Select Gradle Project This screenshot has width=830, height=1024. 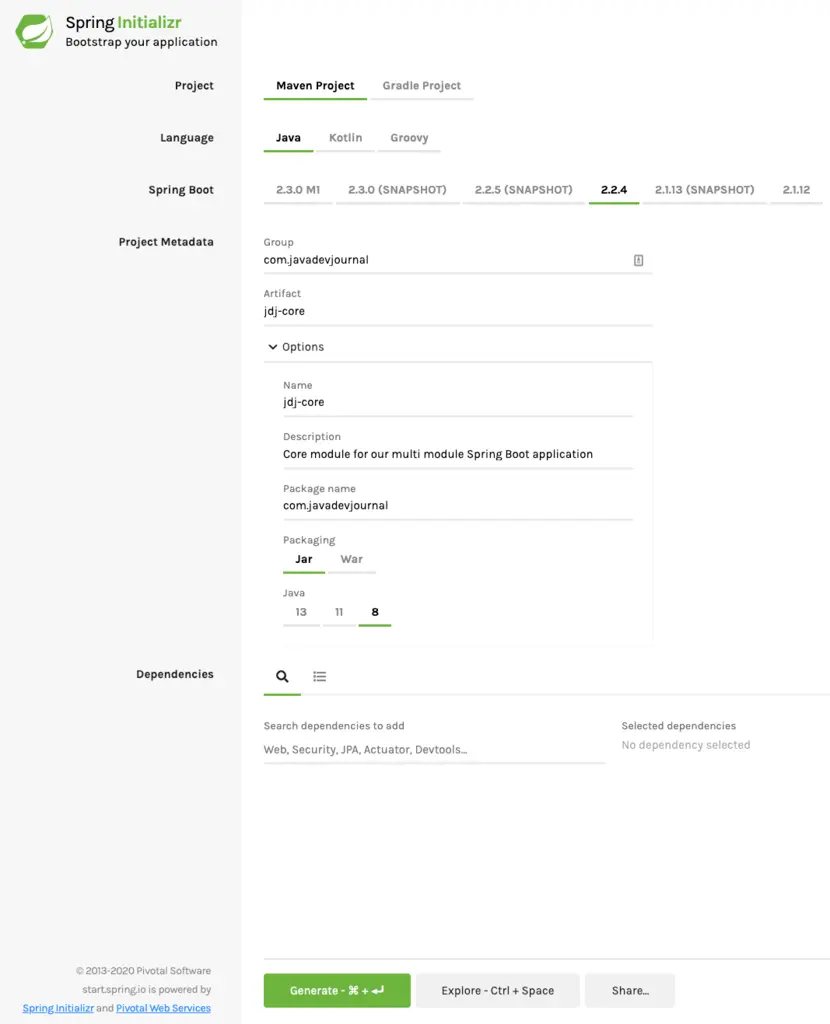[421, 86]
